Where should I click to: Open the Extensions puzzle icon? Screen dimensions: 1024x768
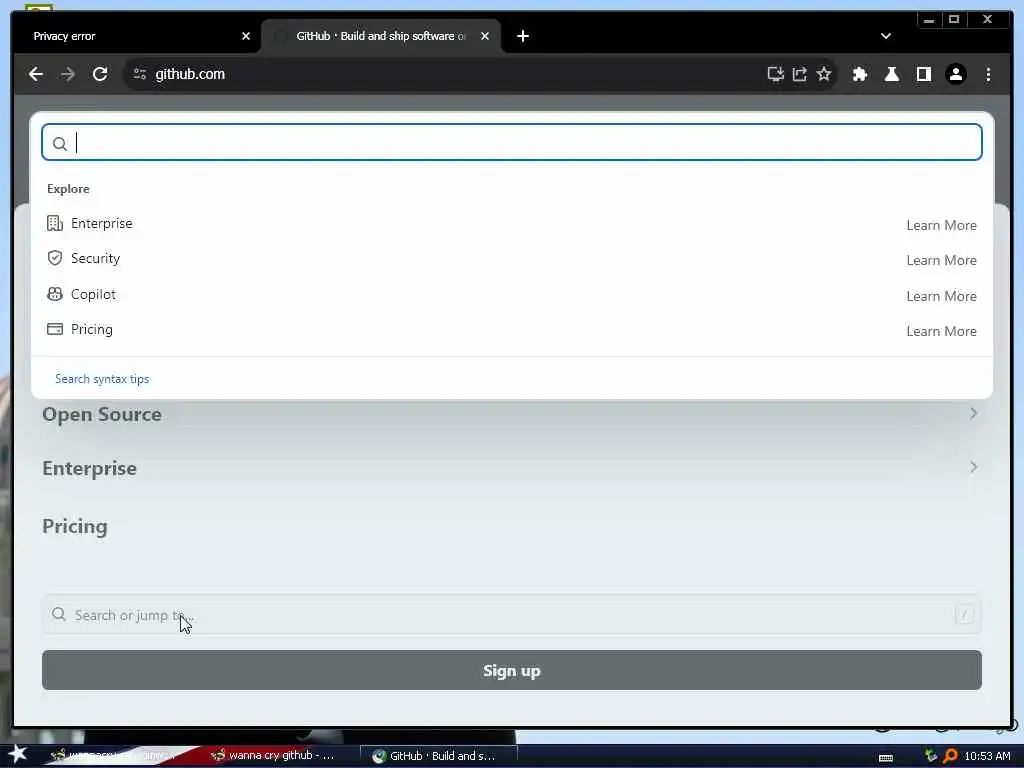pyautogui.click(x=860, y=74)
